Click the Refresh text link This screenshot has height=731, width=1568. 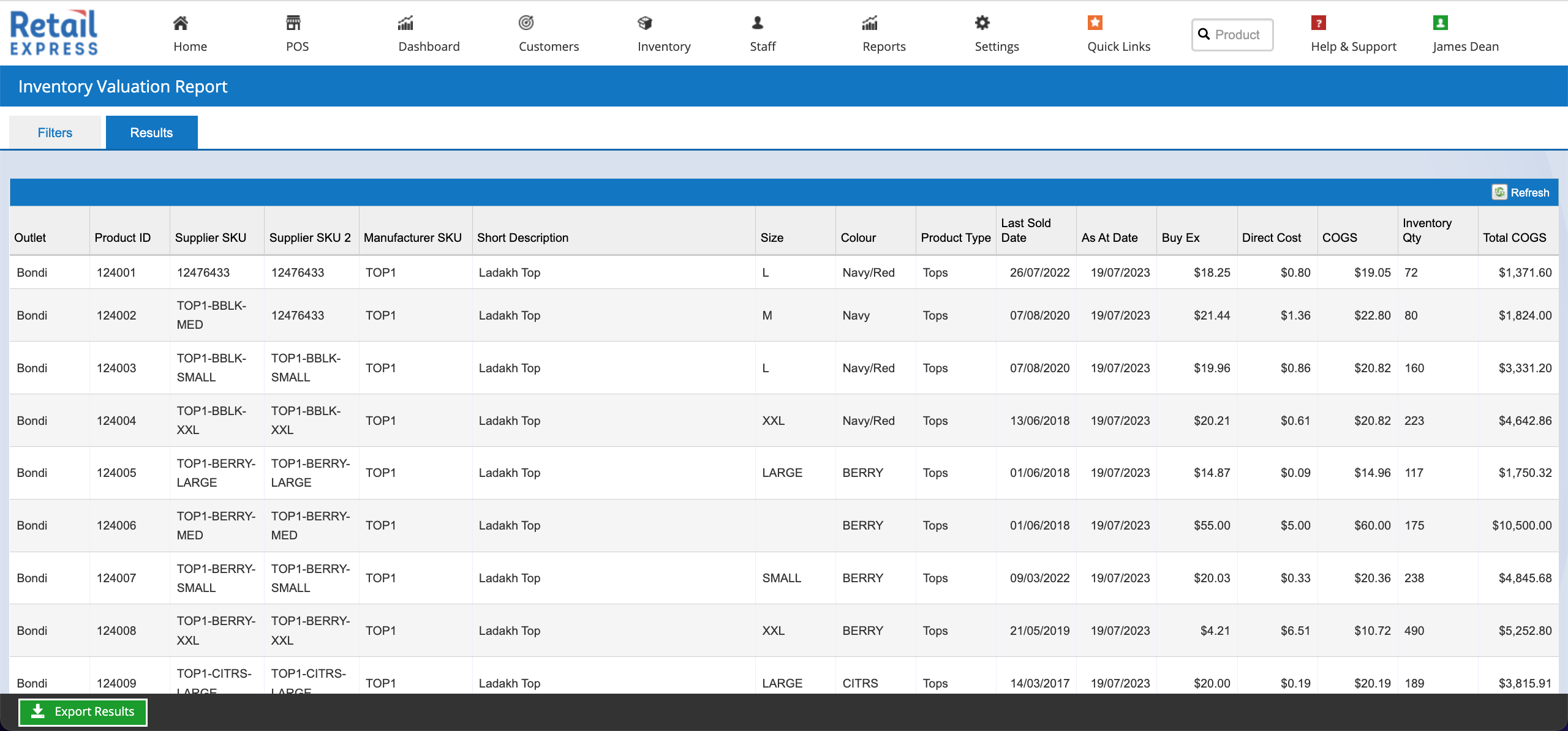1529,192
